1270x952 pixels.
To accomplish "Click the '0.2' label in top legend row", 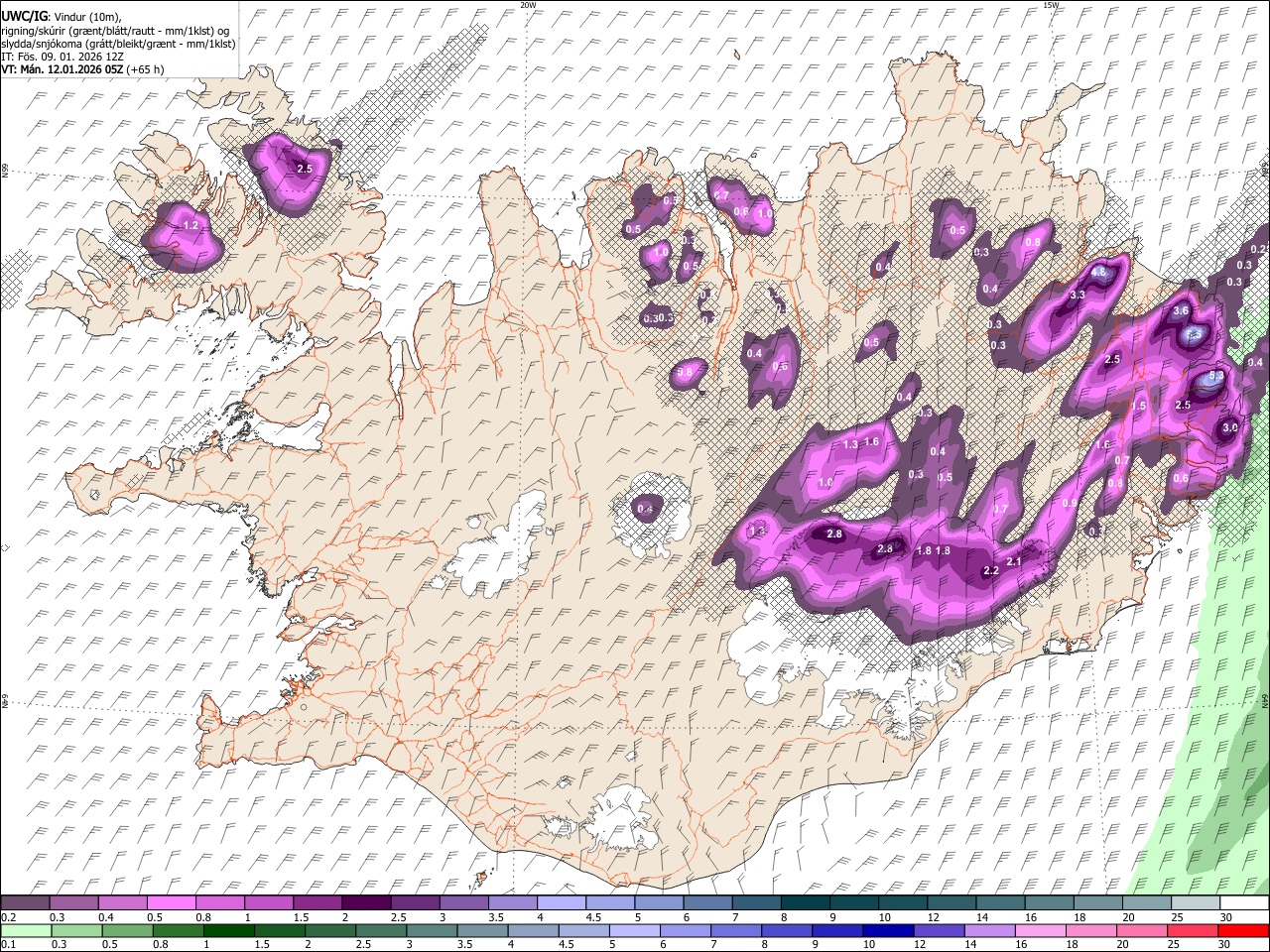I will pos(8,917).
